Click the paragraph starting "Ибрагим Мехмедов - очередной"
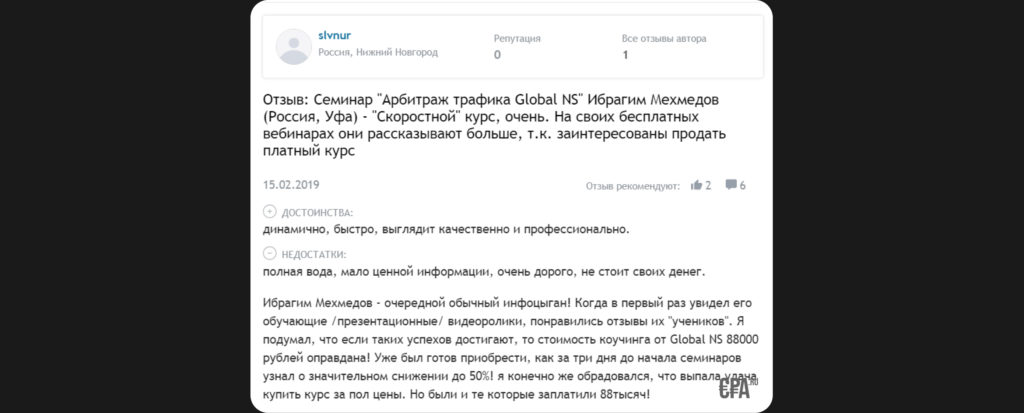The height and width of the screenshot is (413, 1024). (x=510, y=350)
